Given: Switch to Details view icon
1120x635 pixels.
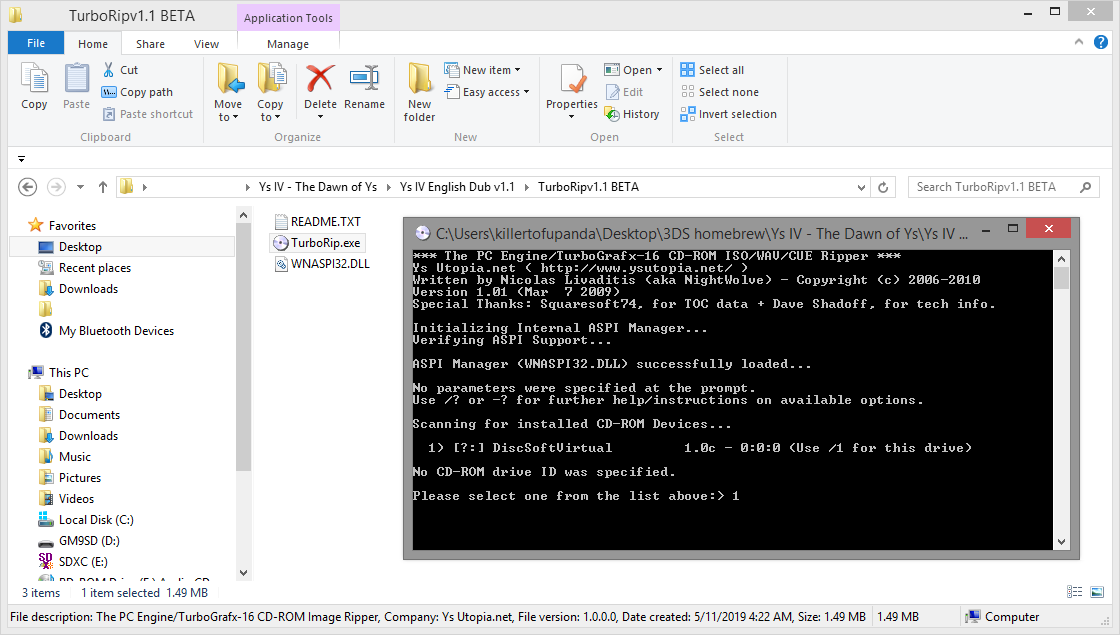Looking at the screenshot, I should [1074, 591].
